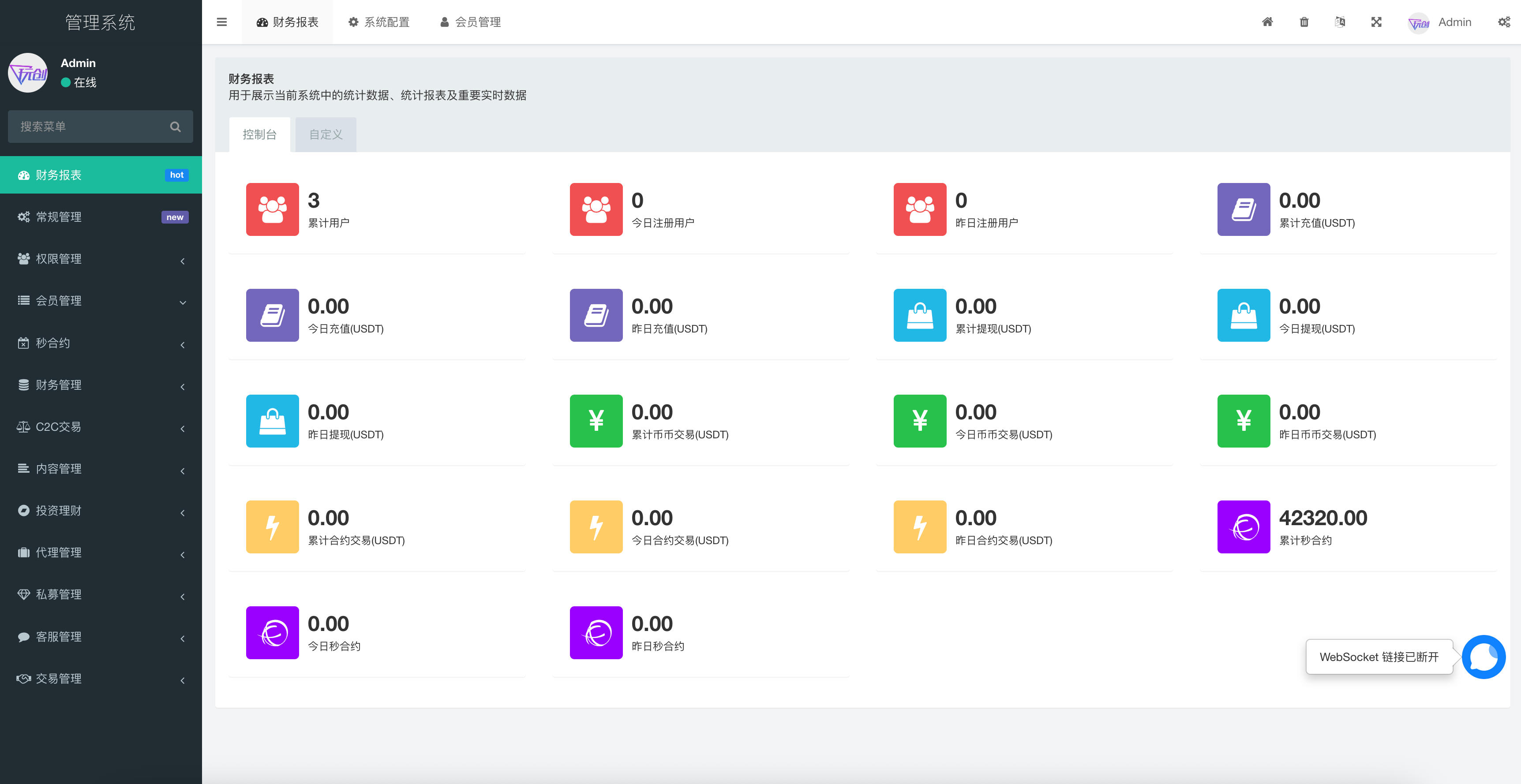Expand the C2C交易 sidebar menu

click(101, 426)
